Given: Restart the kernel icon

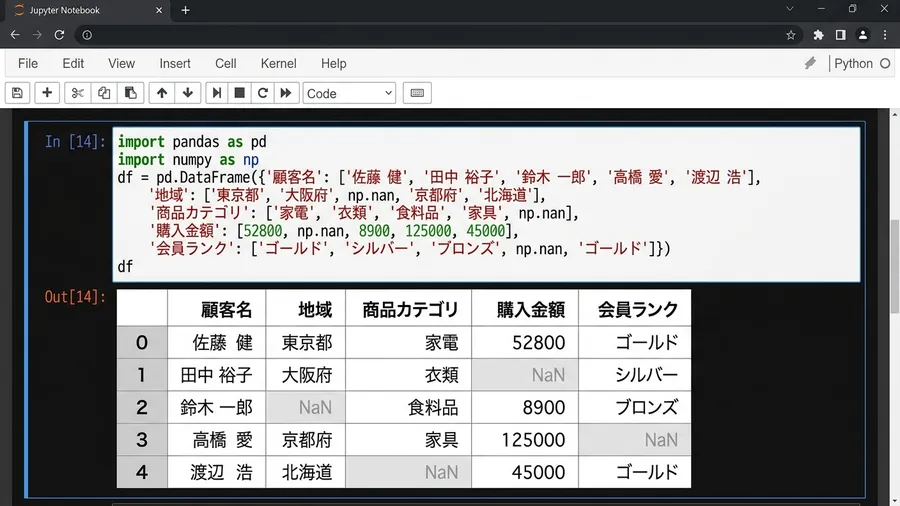Looking at the screenshot, I should pyautogui.click(x=262, y=93).
